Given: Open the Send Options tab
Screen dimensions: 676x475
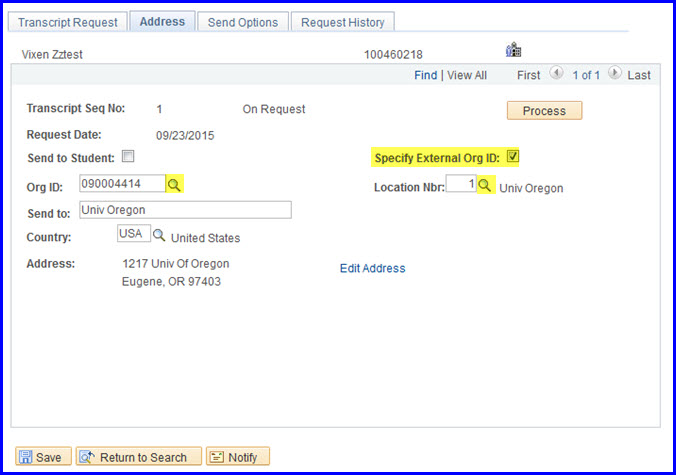Looking at the screenshot, I should point(243,22).
